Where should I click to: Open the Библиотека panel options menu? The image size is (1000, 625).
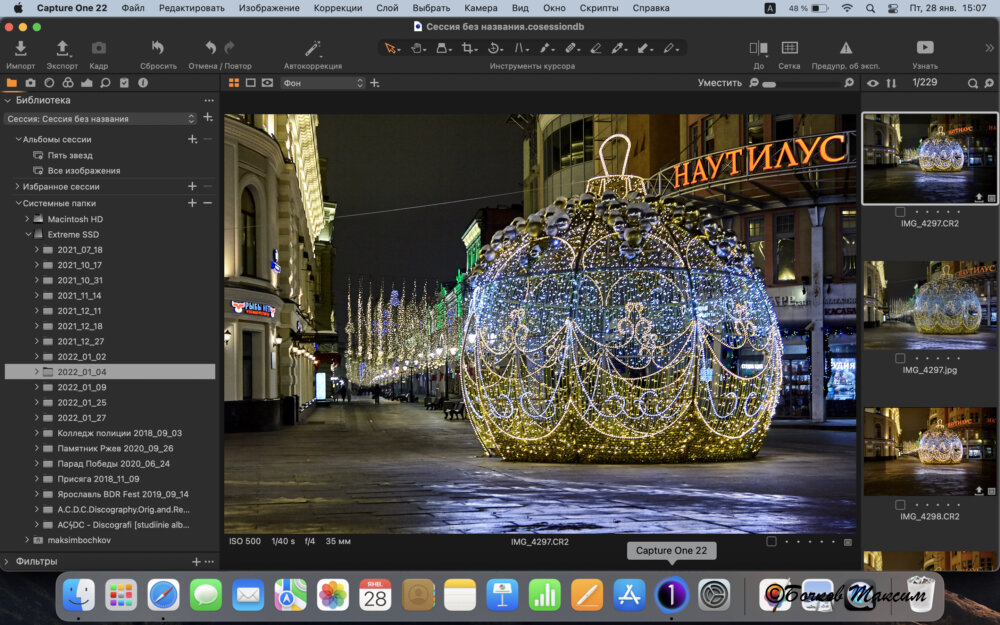tap(209, 101)
